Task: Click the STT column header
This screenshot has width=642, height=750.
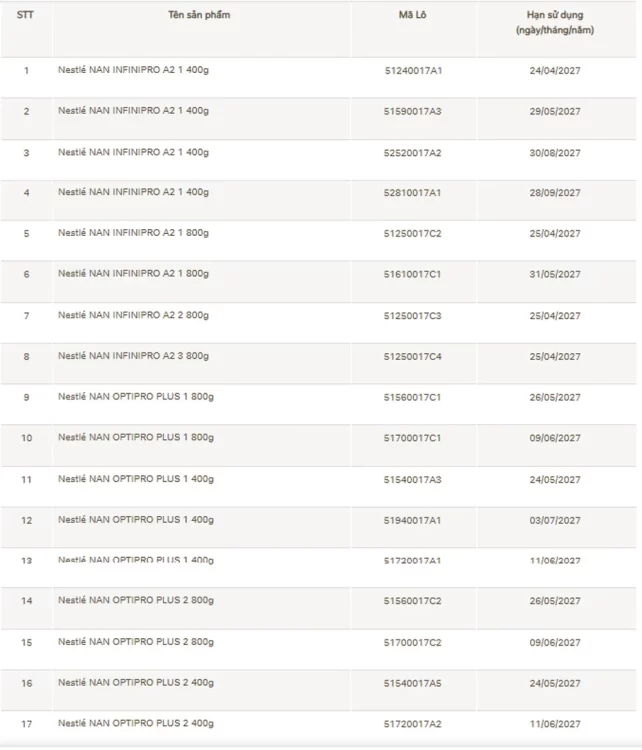Action: click(25, 15)
